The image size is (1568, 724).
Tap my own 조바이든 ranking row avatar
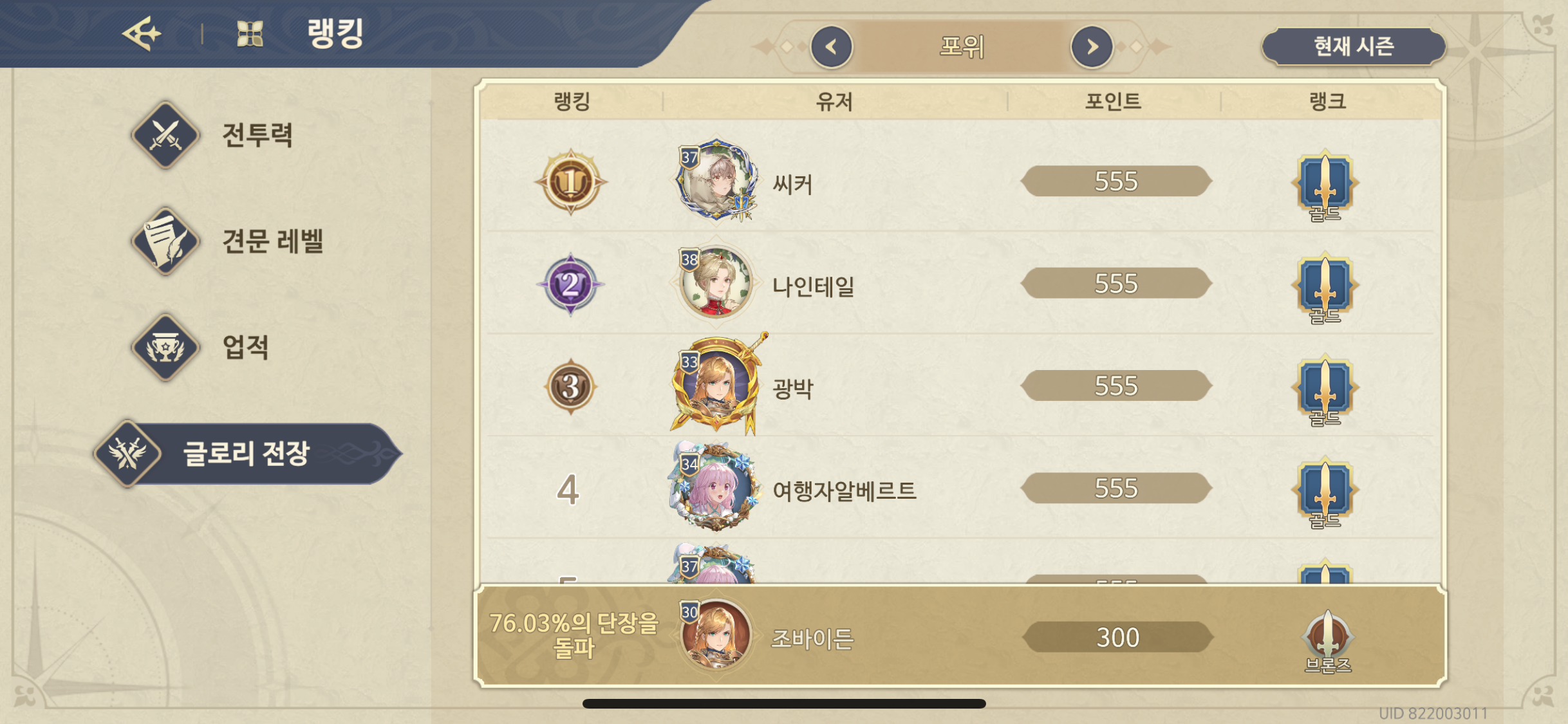tap(715, 636)
